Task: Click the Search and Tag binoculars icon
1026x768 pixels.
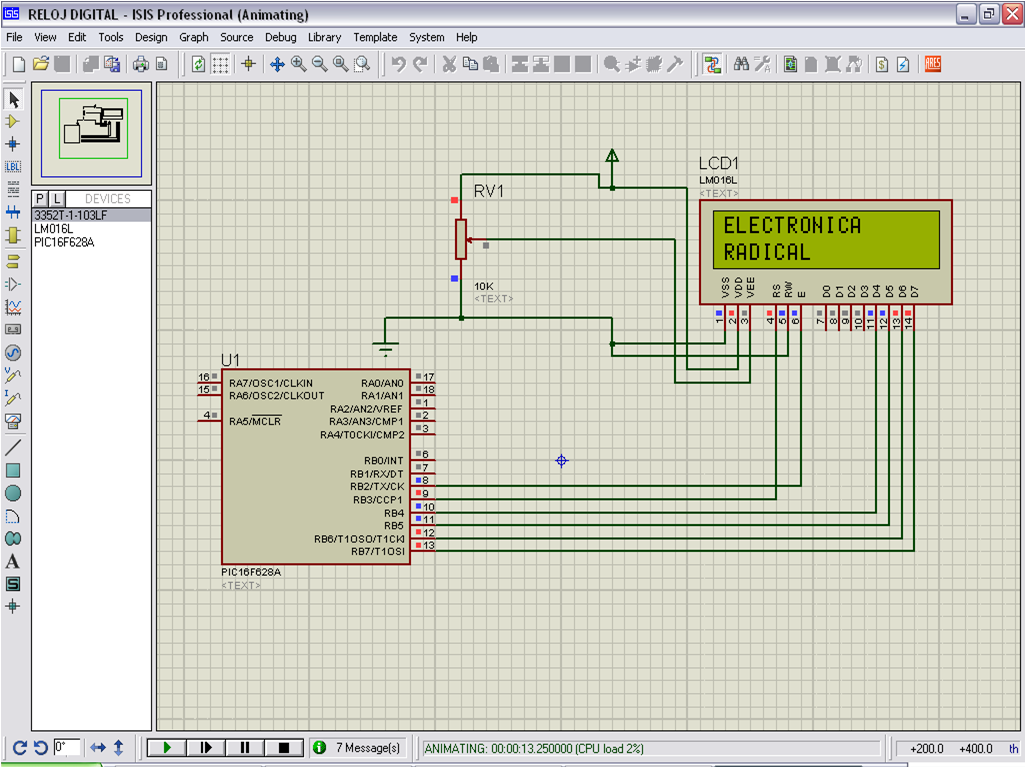Action: [x=741, y=64]
